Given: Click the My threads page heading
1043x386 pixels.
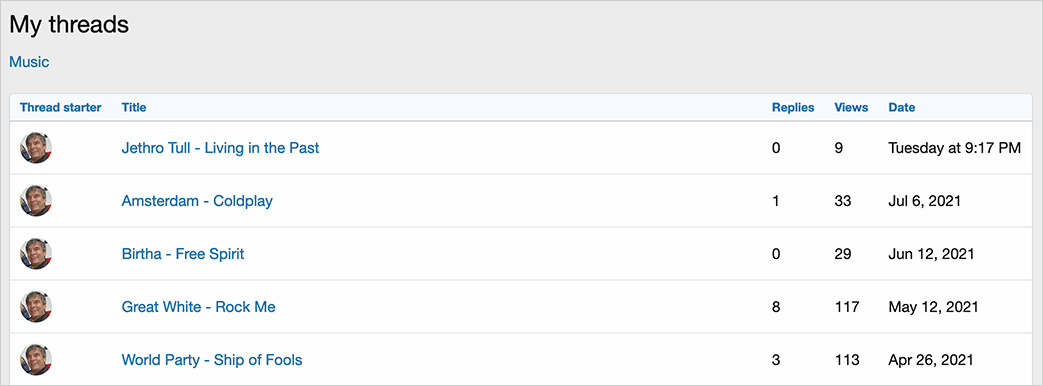Looking at the screenshot, I should [69, 25].
